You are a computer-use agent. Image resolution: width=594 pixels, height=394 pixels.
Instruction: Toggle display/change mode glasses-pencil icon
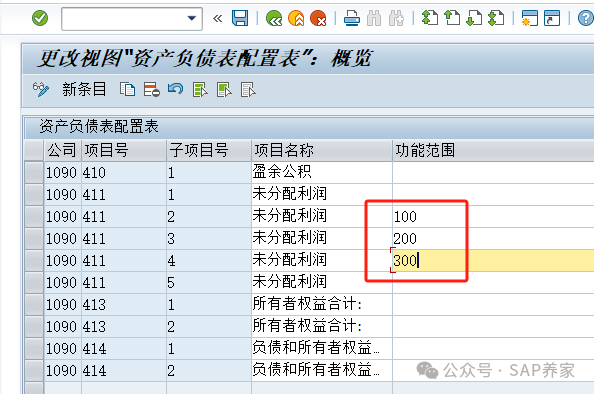(x=41, y=90)
